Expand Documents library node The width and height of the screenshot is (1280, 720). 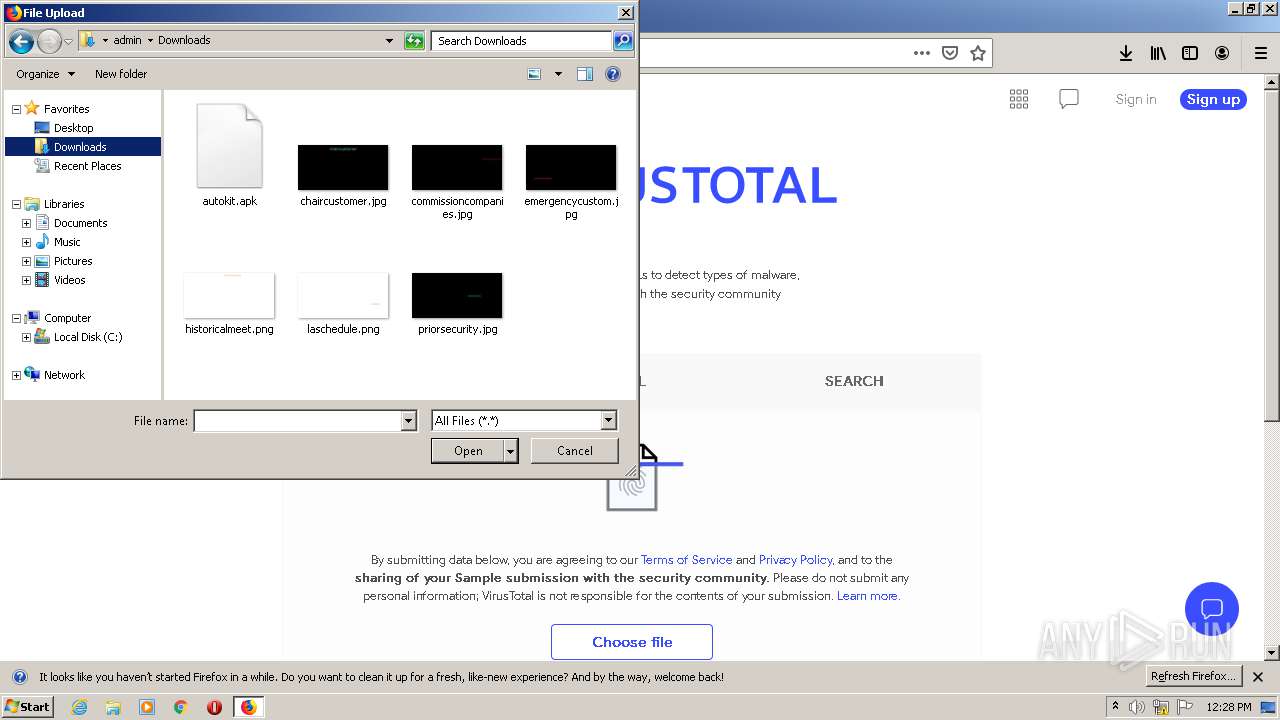point(26,223)
